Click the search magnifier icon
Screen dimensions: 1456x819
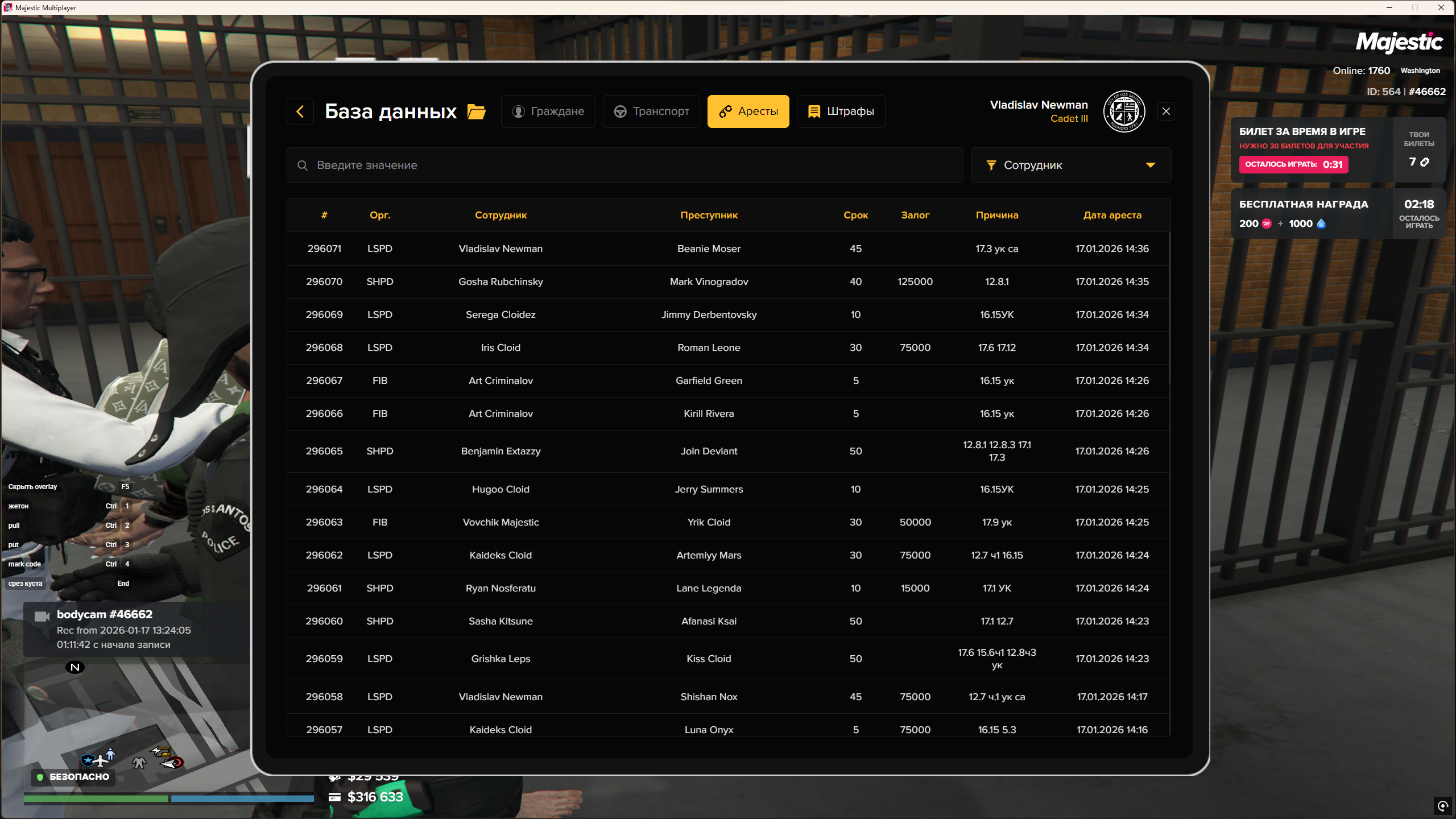pyautogui.click(x=303, y=166)
